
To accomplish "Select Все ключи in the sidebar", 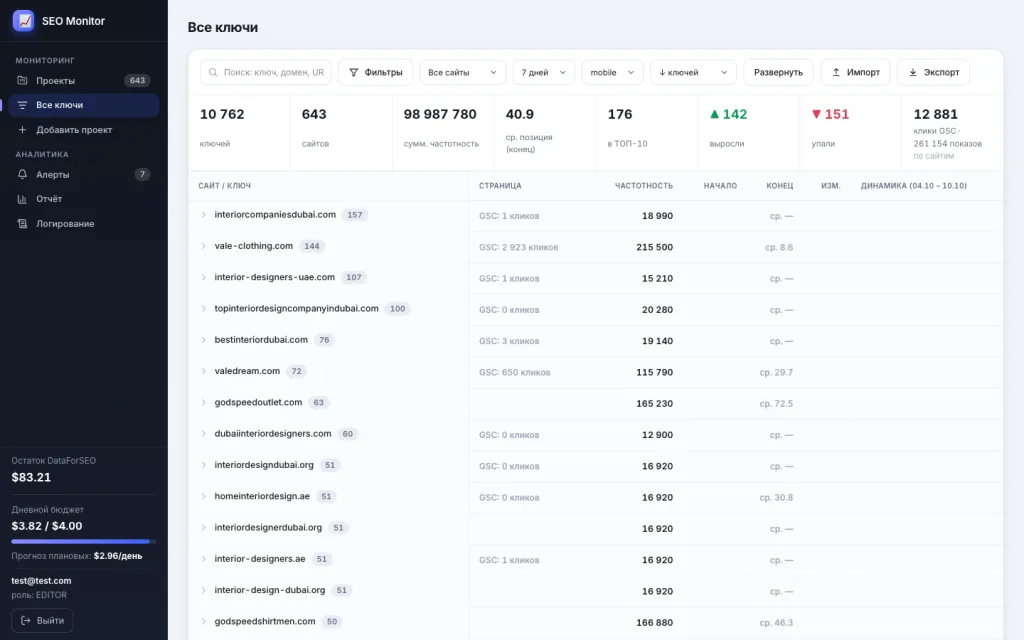I will pos(84,105).
